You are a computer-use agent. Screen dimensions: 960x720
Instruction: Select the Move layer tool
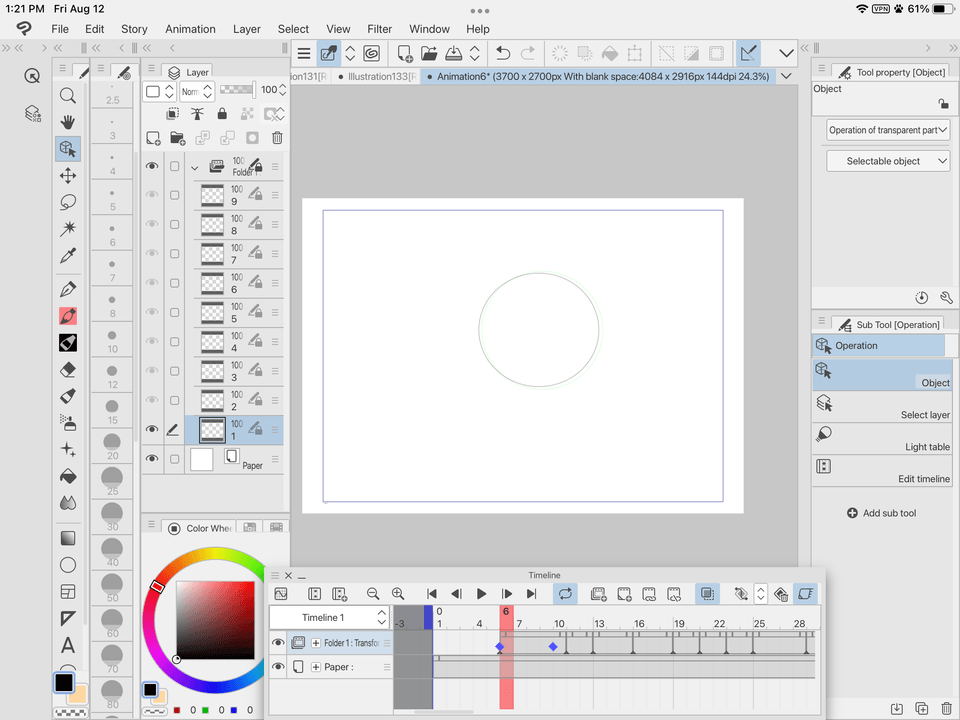tap(68, 176)
